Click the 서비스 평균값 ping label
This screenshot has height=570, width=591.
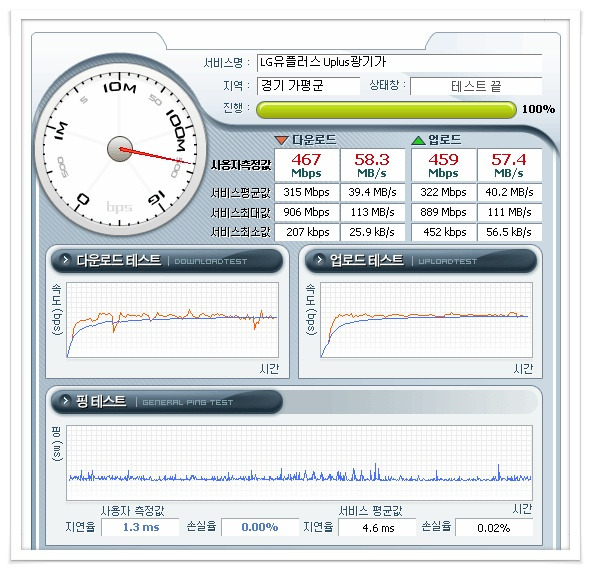pos(371,511)
